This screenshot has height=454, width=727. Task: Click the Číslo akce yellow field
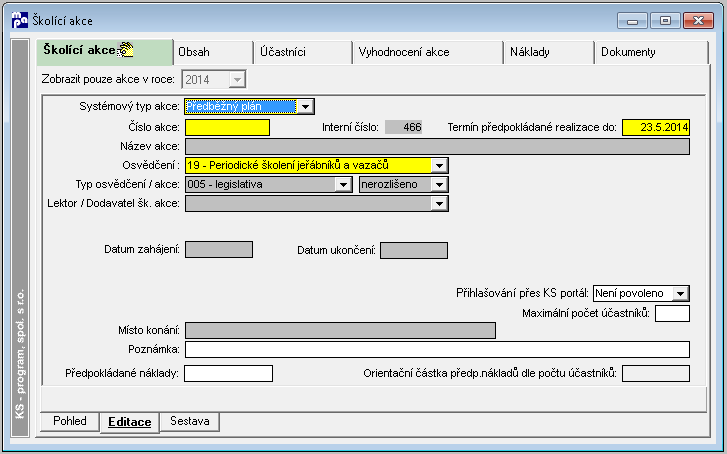point(227,128)
